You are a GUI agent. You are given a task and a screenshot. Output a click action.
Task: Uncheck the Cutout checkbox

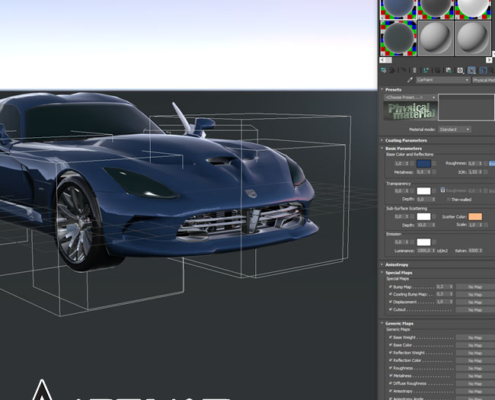390,310
